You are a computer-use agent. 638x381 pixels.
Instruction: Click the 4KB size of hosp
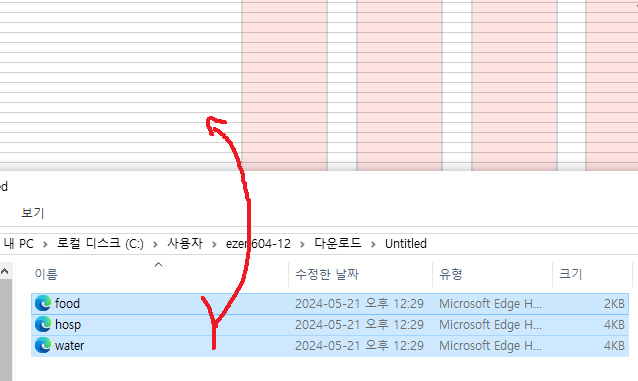point(614,325)
